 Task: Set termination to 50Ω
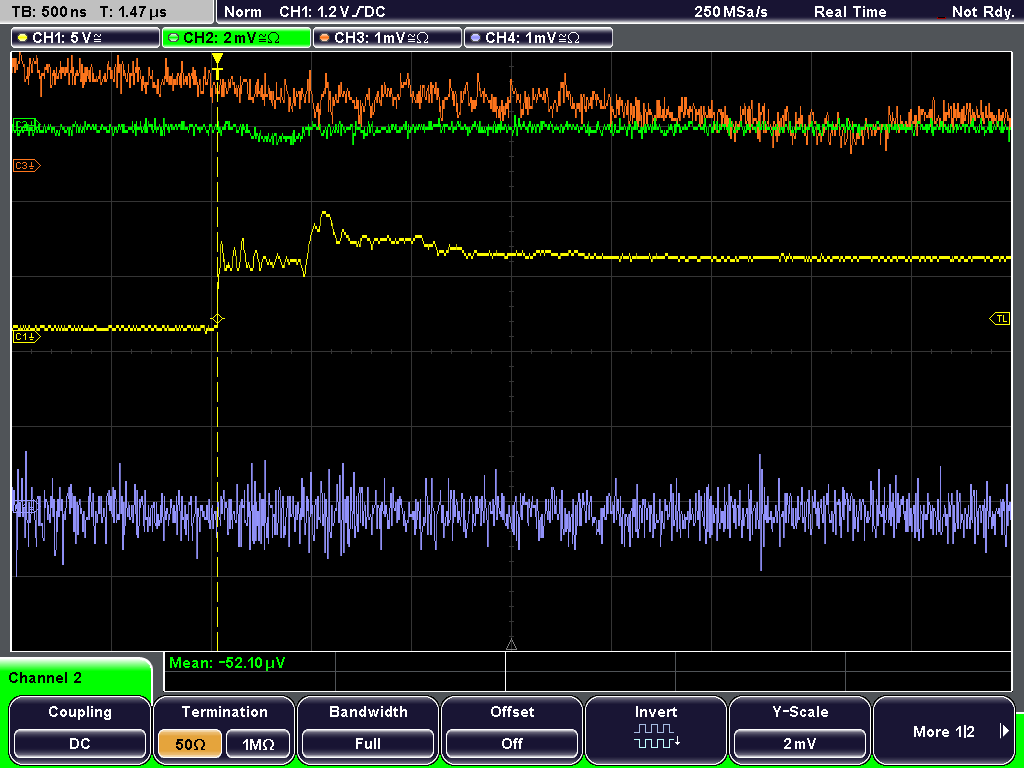pos(190,744)
